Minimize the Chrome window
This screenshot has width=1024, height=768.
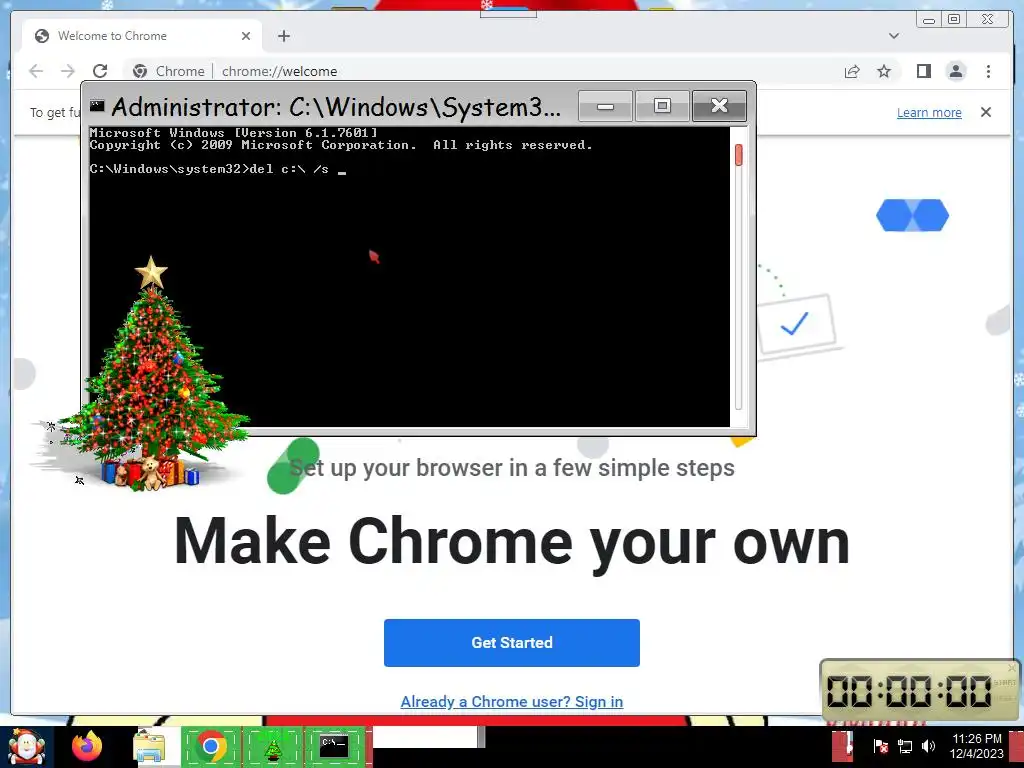coord(929,20)
